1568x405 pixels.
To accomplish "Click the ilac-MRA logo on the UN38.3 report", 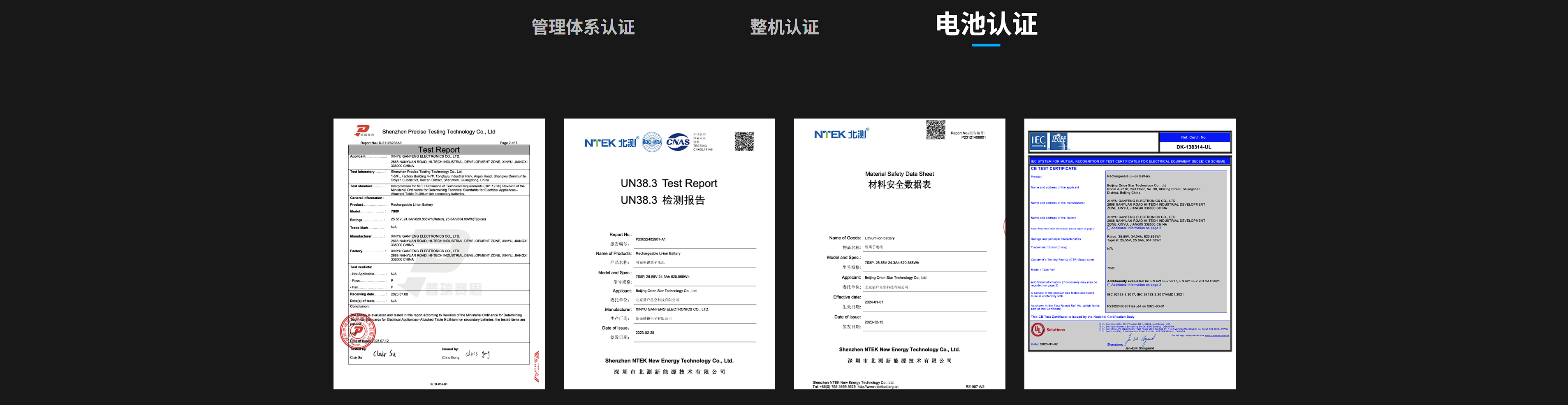I will coord(652,142).
